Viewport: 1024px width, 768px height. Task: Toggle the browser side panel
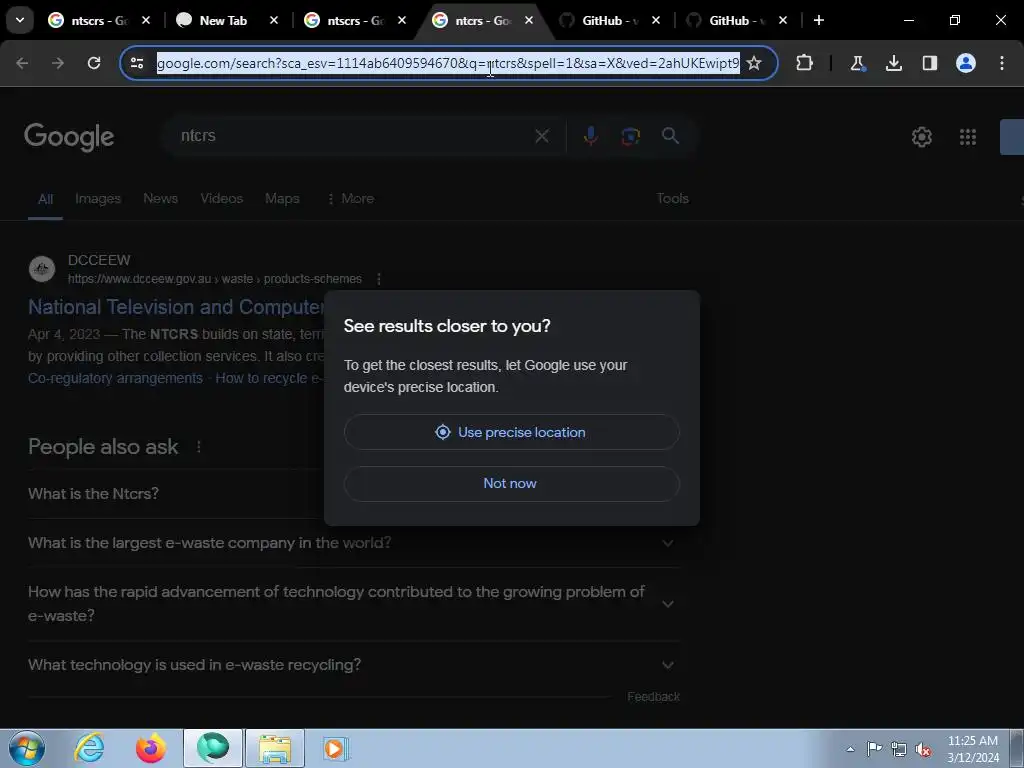[929, 63]
